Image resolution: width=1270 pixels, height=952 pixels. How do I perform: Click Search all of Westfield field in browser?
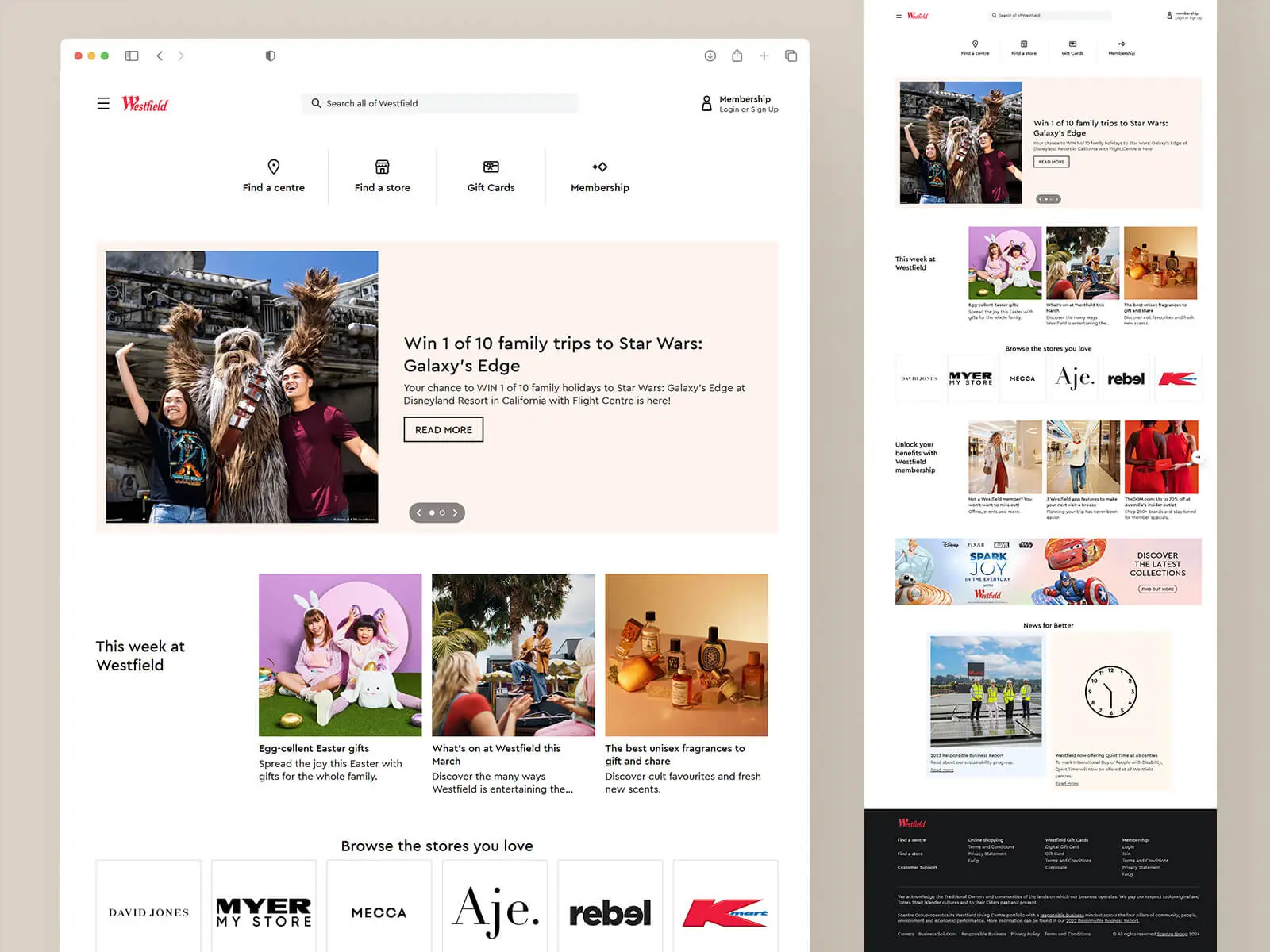click(439, 103)
